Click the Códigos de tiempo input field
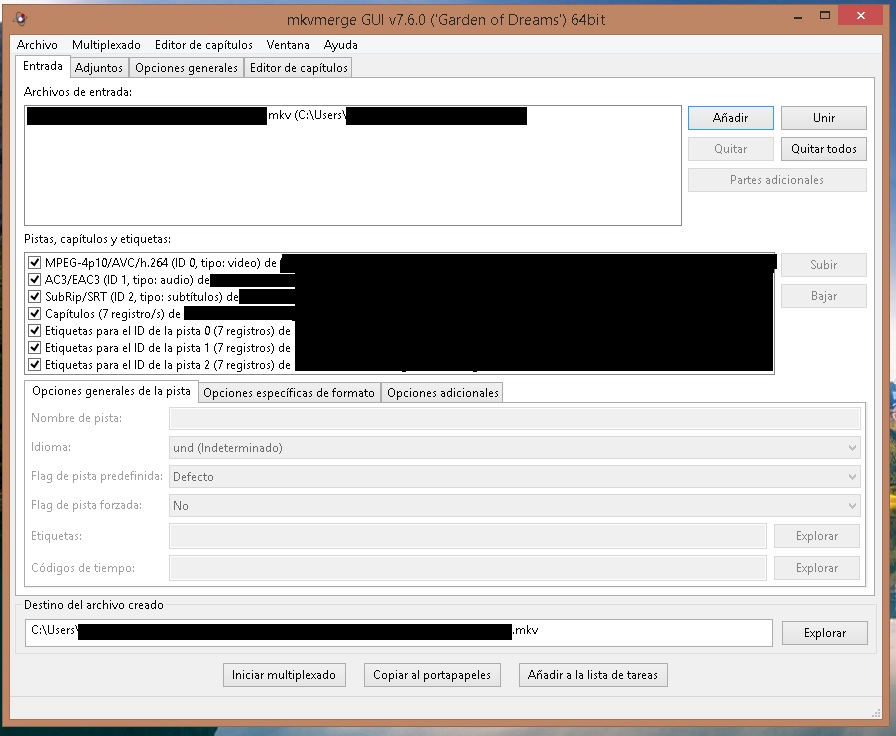This screenshot has width=896, height=736. pyautogui.click(x=467, y=568)
